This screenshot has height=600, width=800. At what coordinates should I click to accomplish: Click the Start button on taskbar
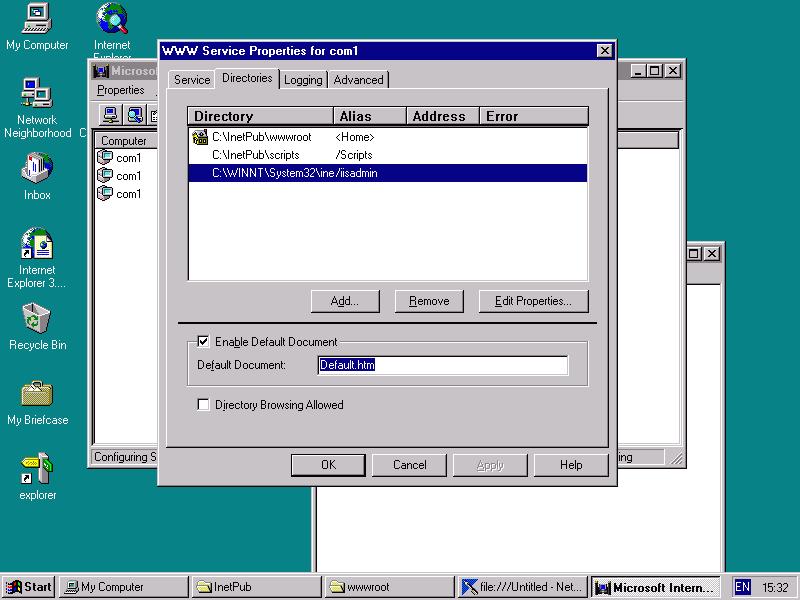[x=28, y=587]
